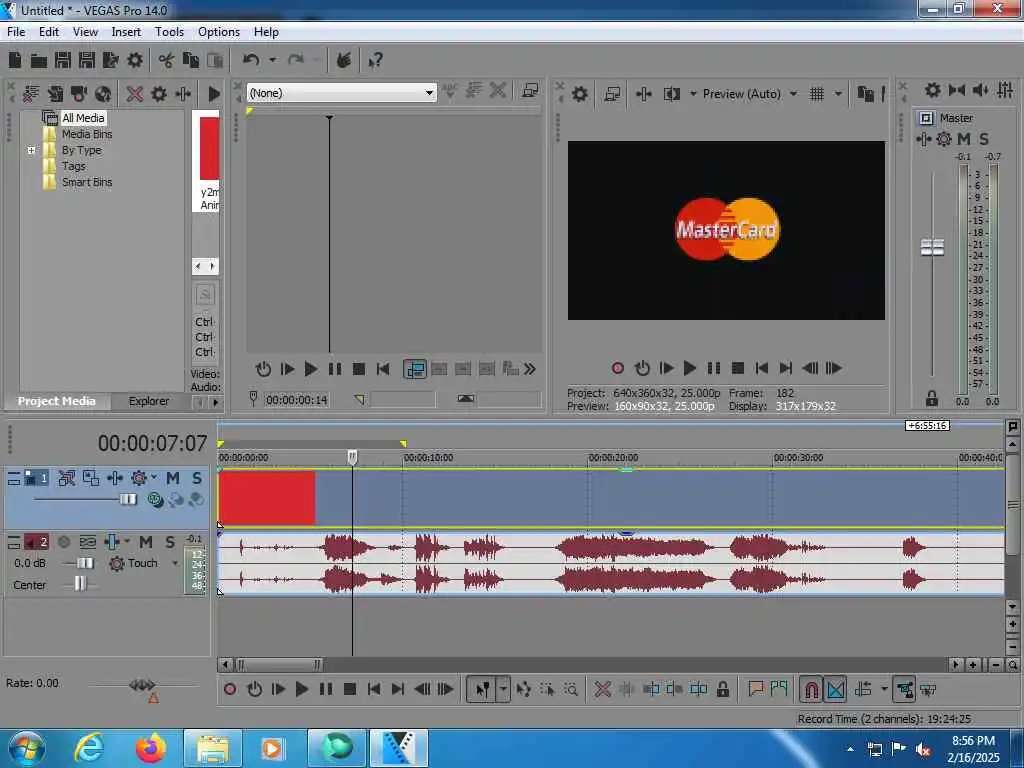Toggle split screen view in preview
1024x768 pixels.
(x=671, y=94)
